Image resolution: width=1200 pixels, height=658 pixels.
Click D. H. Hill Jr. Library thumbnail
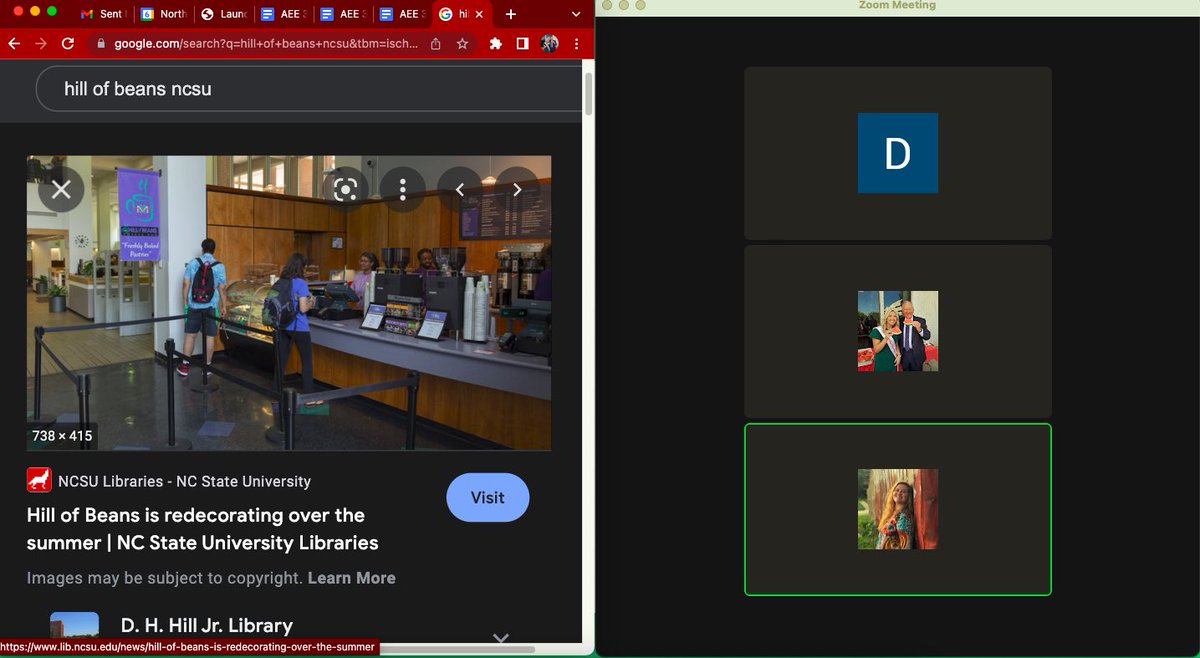click(x=75, y=626)
